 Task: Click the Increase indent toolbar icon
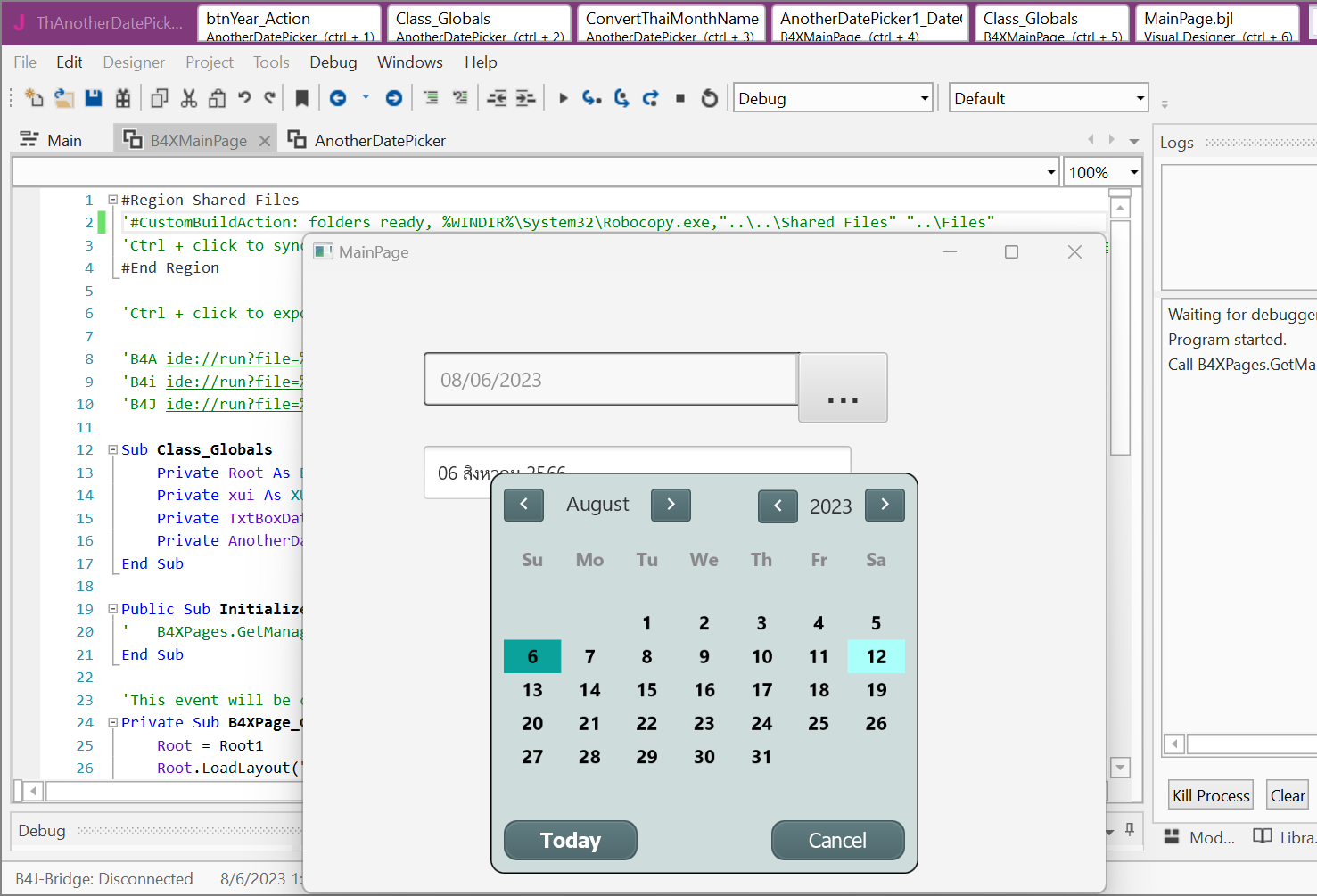coord(526,98)
